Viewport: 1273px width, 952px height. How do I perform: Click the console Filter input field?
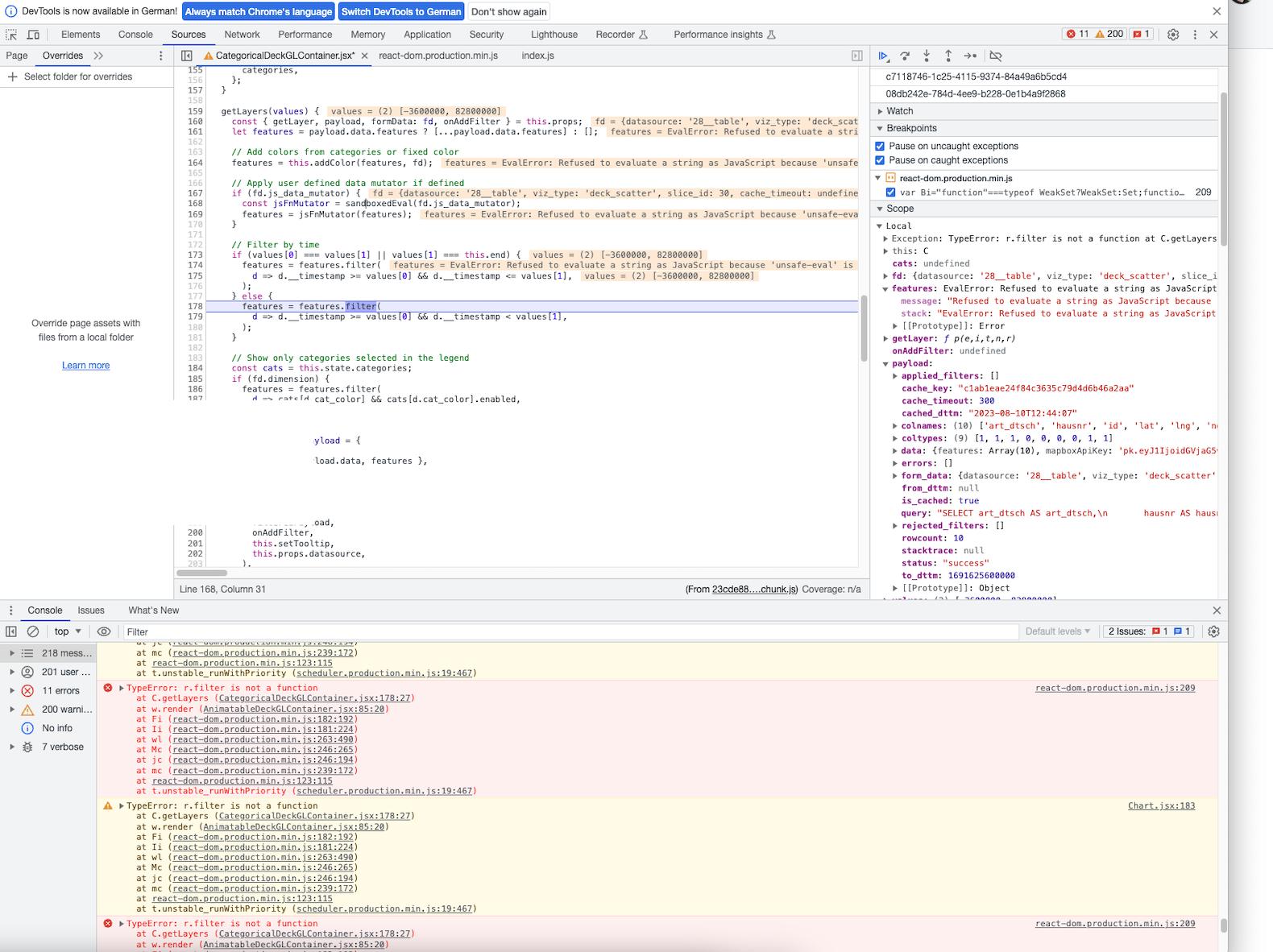tap(570, 631)
